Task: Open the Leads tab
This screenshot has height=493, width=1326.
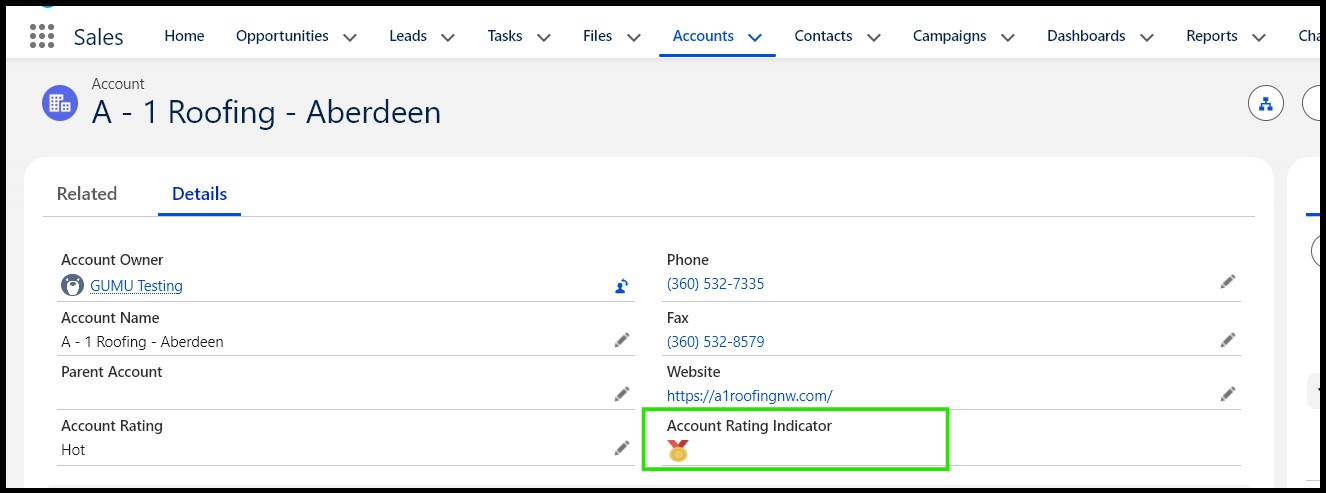Action: 408,36
